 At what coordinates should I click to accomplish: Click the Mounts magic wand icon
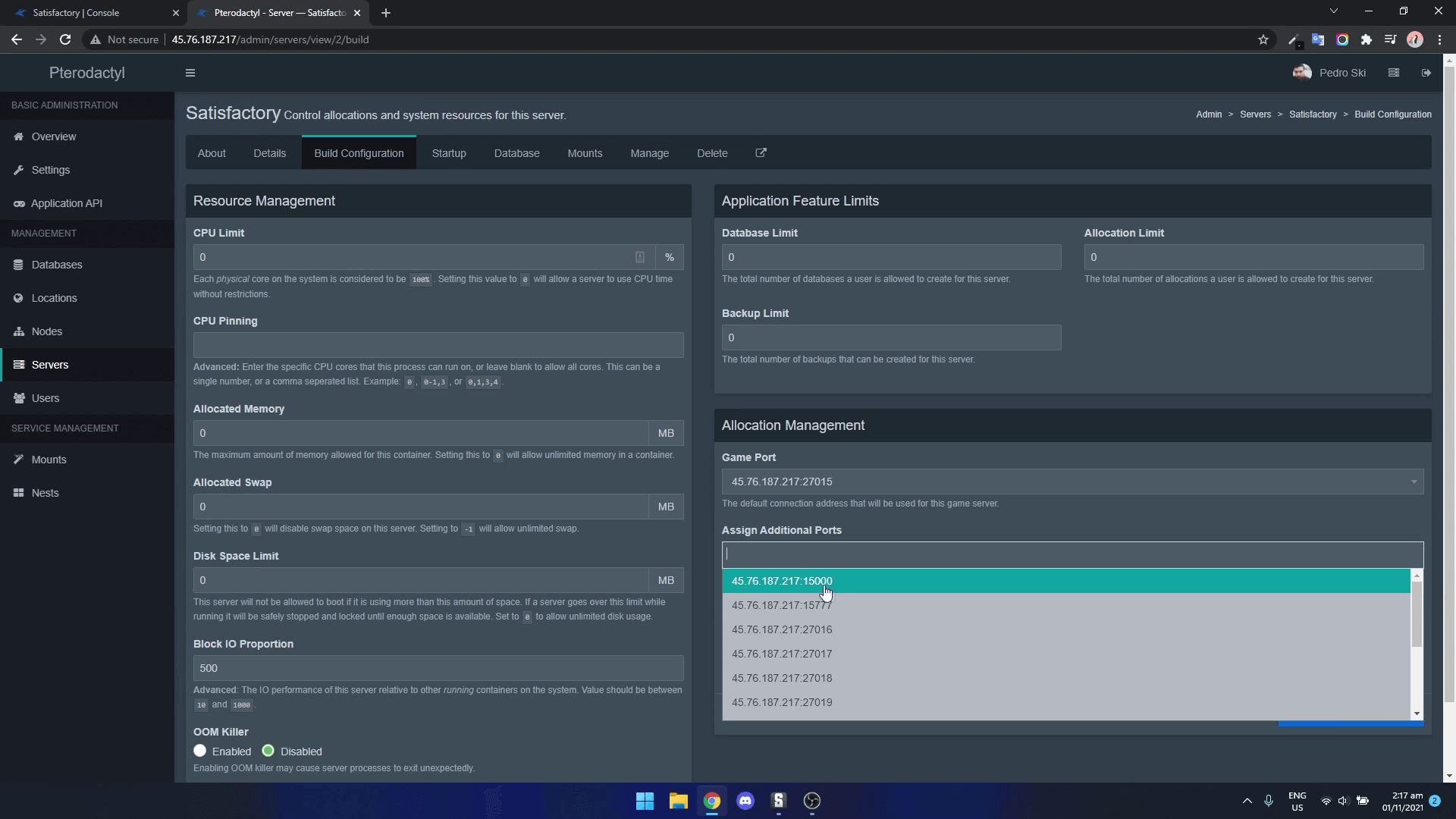[18, 460]
